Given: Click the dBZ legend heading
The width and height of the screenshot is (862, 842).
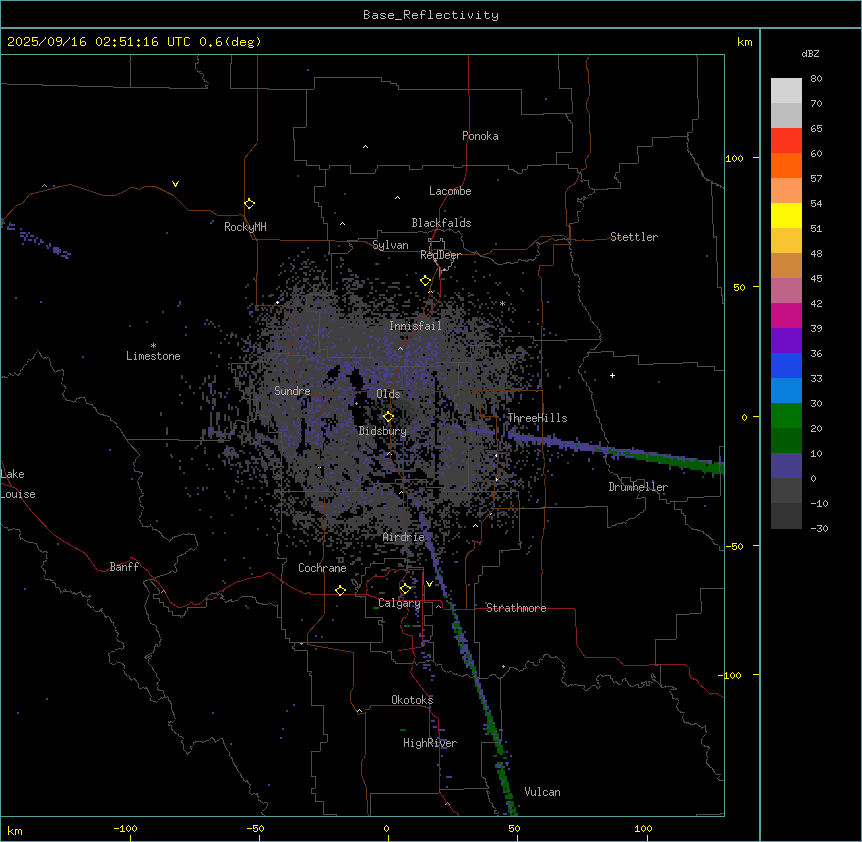Looking at the screenshot, I should (x=810, y=54).
